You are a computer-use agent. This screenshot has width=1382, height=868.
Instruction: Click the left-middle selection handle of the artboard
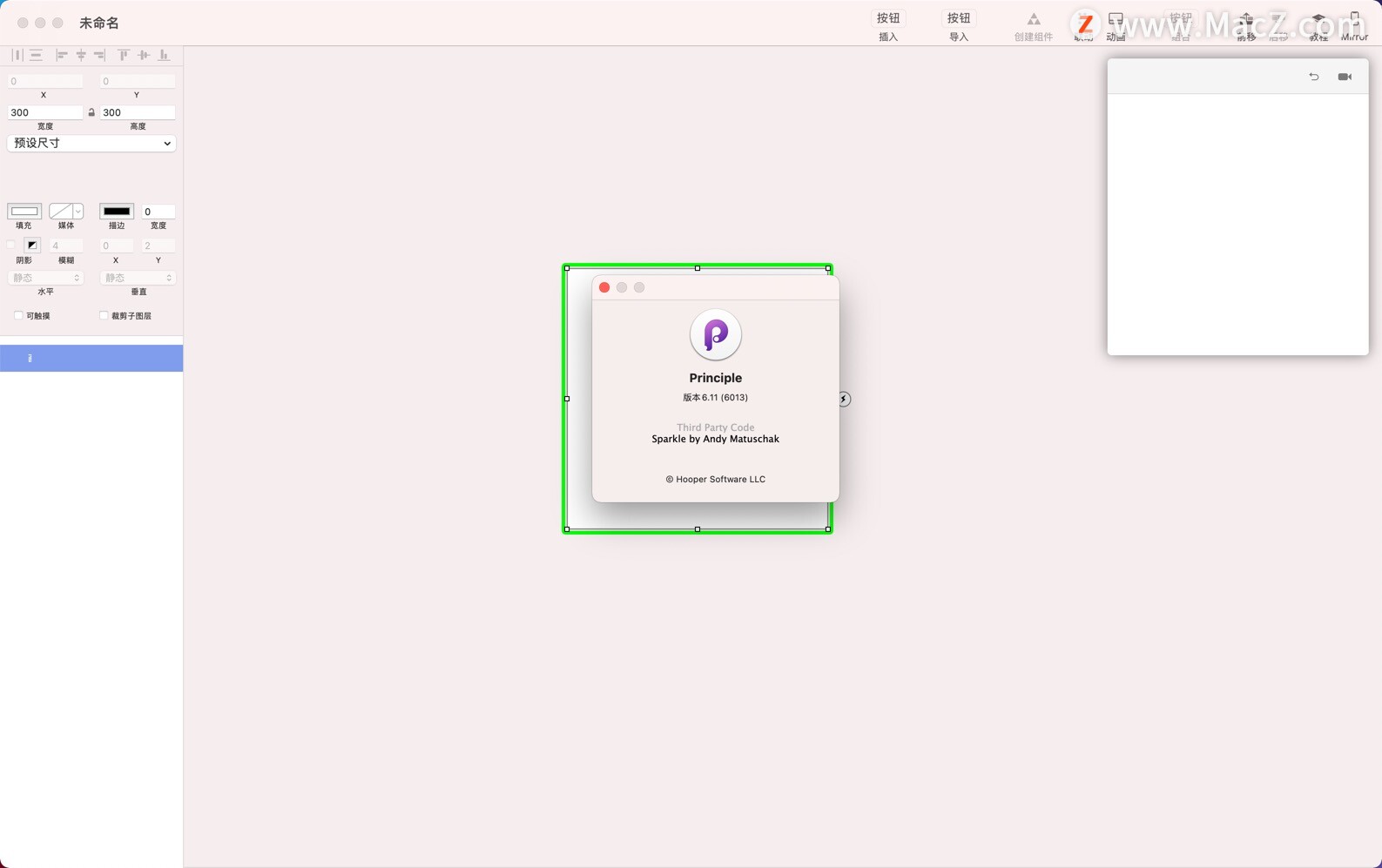click(567, 399)
